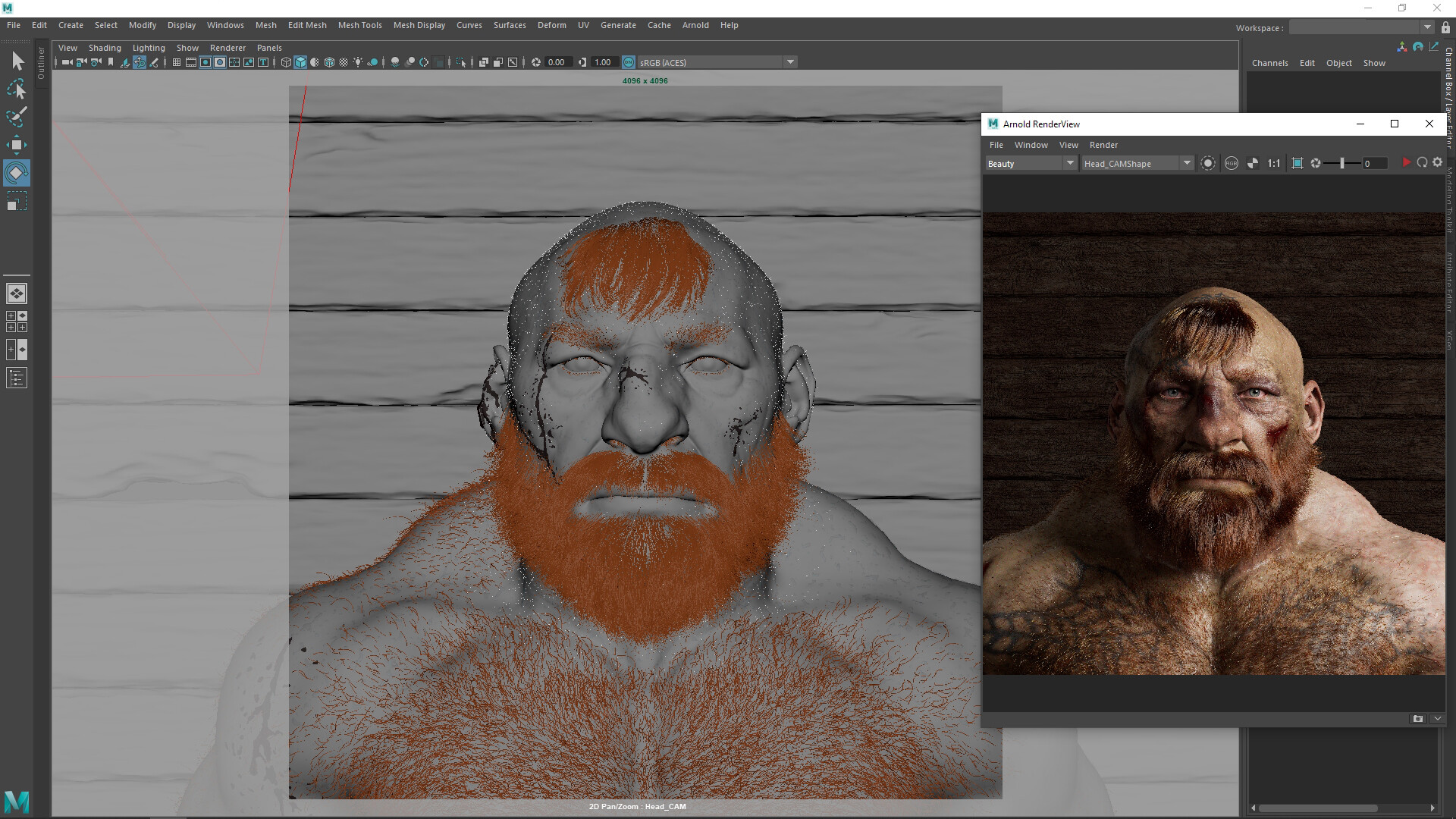1456x819 pixels.
Task: Click the Channels button in Channel Box
Action: (x=1269, y=63)
